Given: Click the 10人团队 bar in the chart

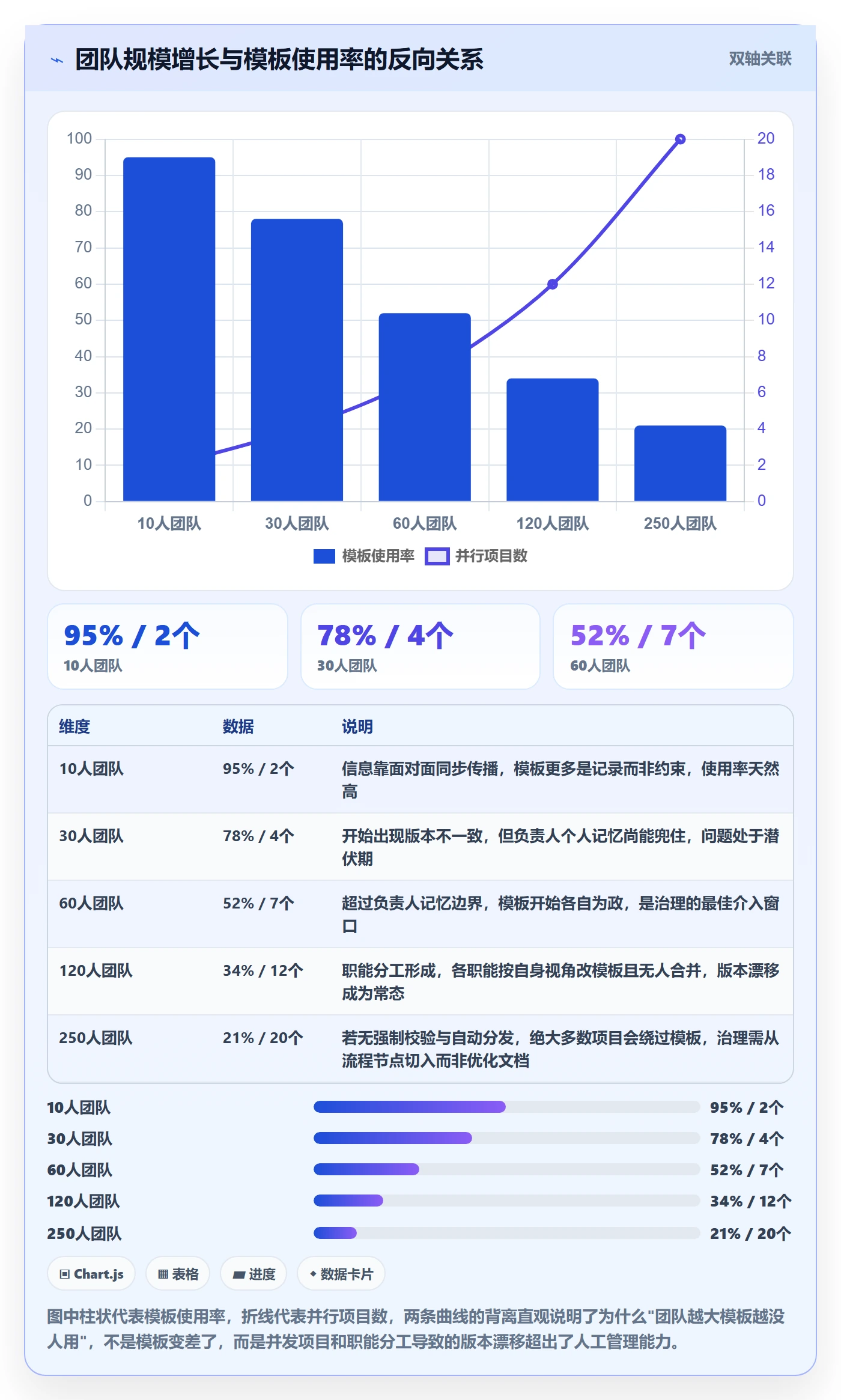Looking at the screenshot, I should coord(169,329).
